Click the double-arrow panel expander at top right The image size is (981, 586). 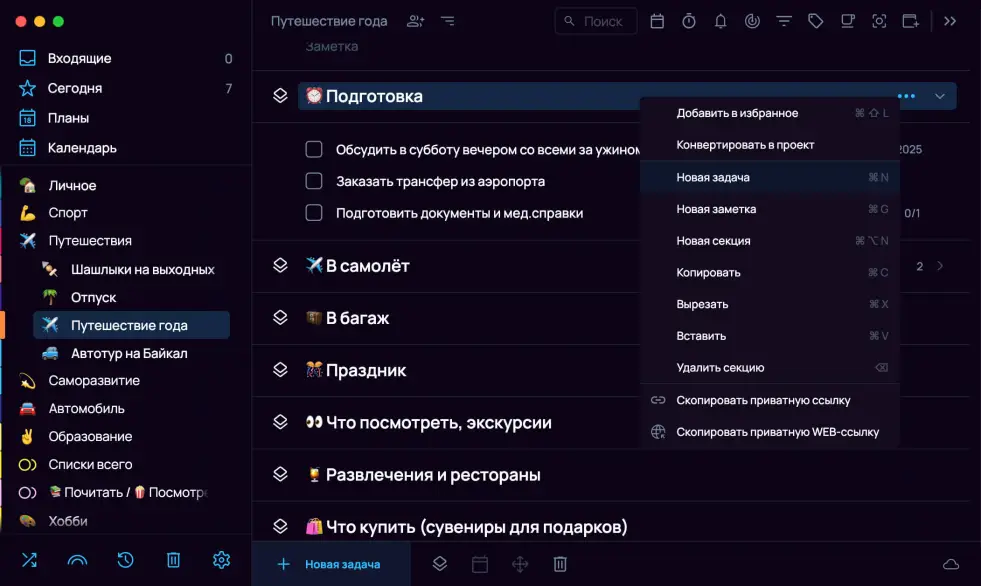[950, 21]
